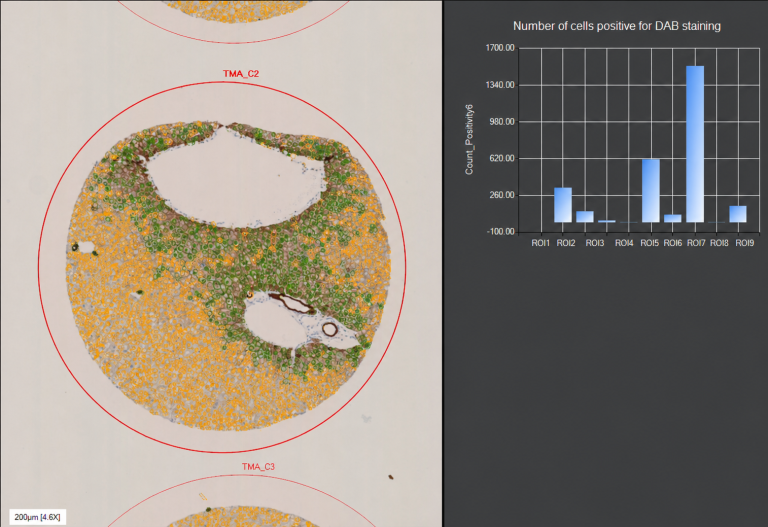768x527 pixels.
Task: Click the -100.00 y-axis value
Action: click(x=501, y=232)
